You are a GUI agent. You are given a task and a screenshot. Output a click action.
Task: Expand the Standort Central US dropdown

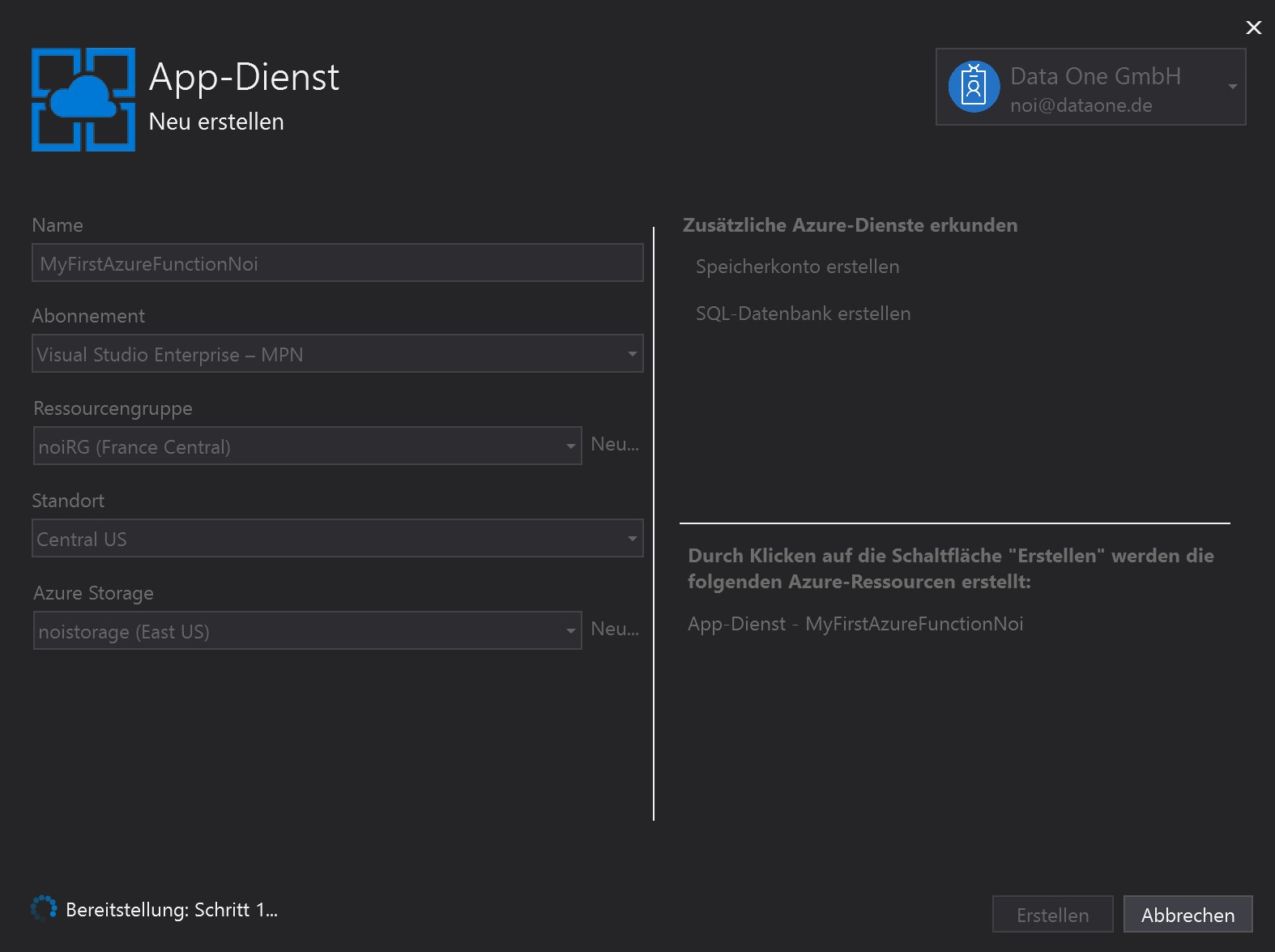click(x=632, y=539)
